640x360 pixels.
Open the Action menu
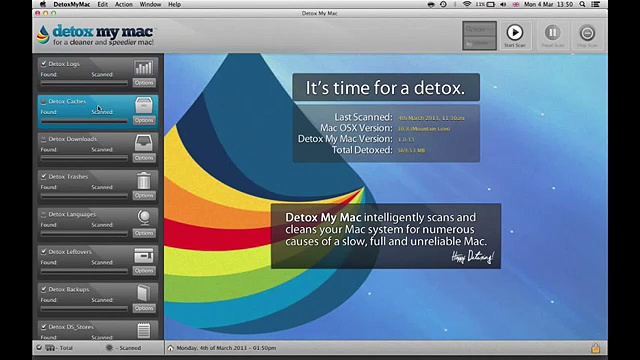123,4
